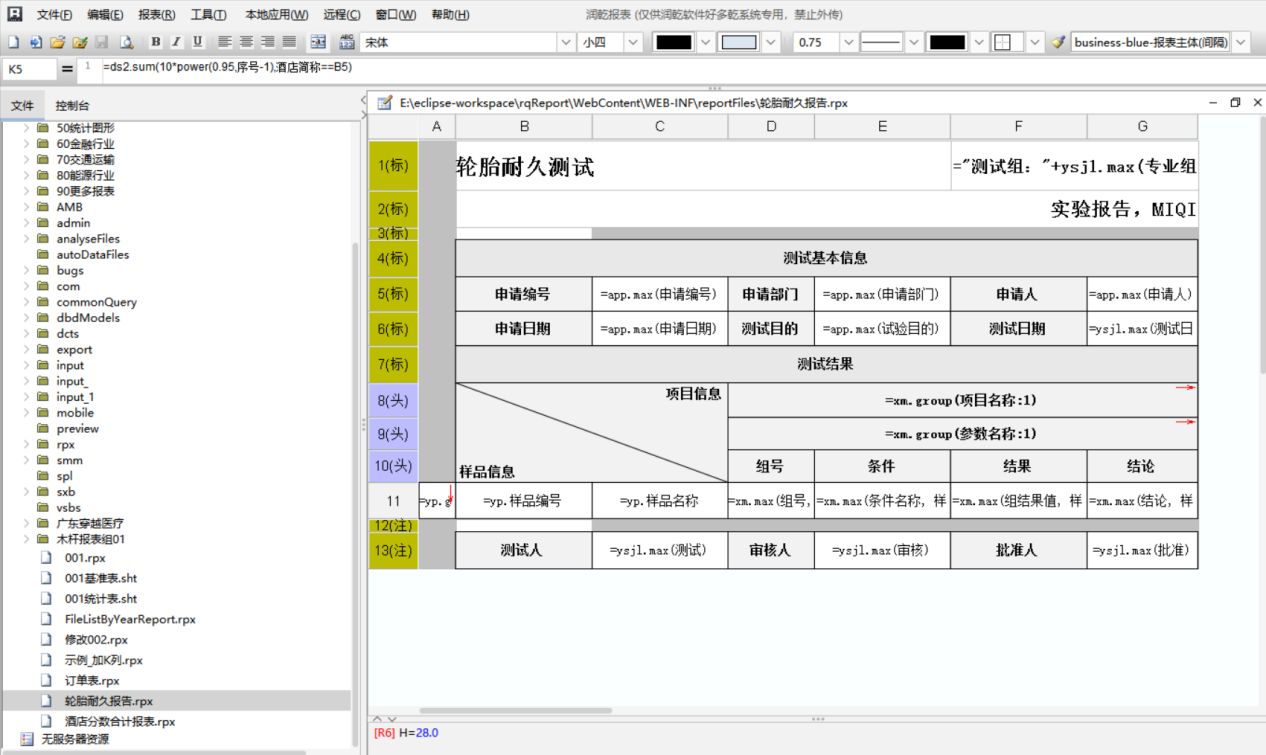The width and height of the screenshot is (1266, 755).
Task: Click the equals sign beside cell name box
Action: click(x=67, y=69)
